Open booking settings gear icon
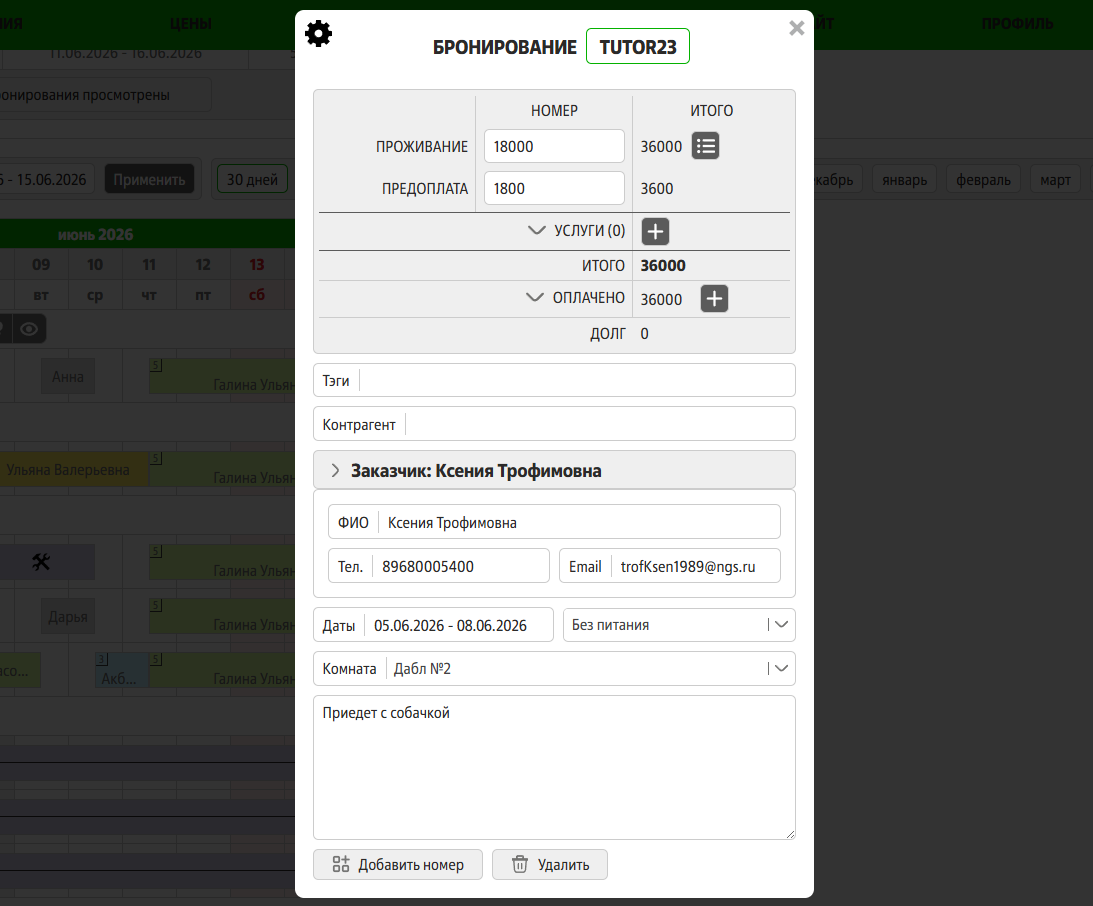The width and height of the screenshot is (1093, 906). click(319, 33)
